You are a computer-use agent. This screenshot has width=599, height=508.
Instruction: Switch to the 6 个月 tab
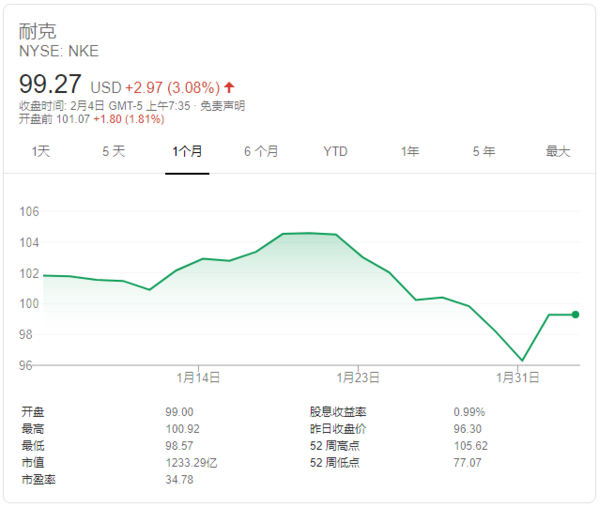tap(261, 151)
